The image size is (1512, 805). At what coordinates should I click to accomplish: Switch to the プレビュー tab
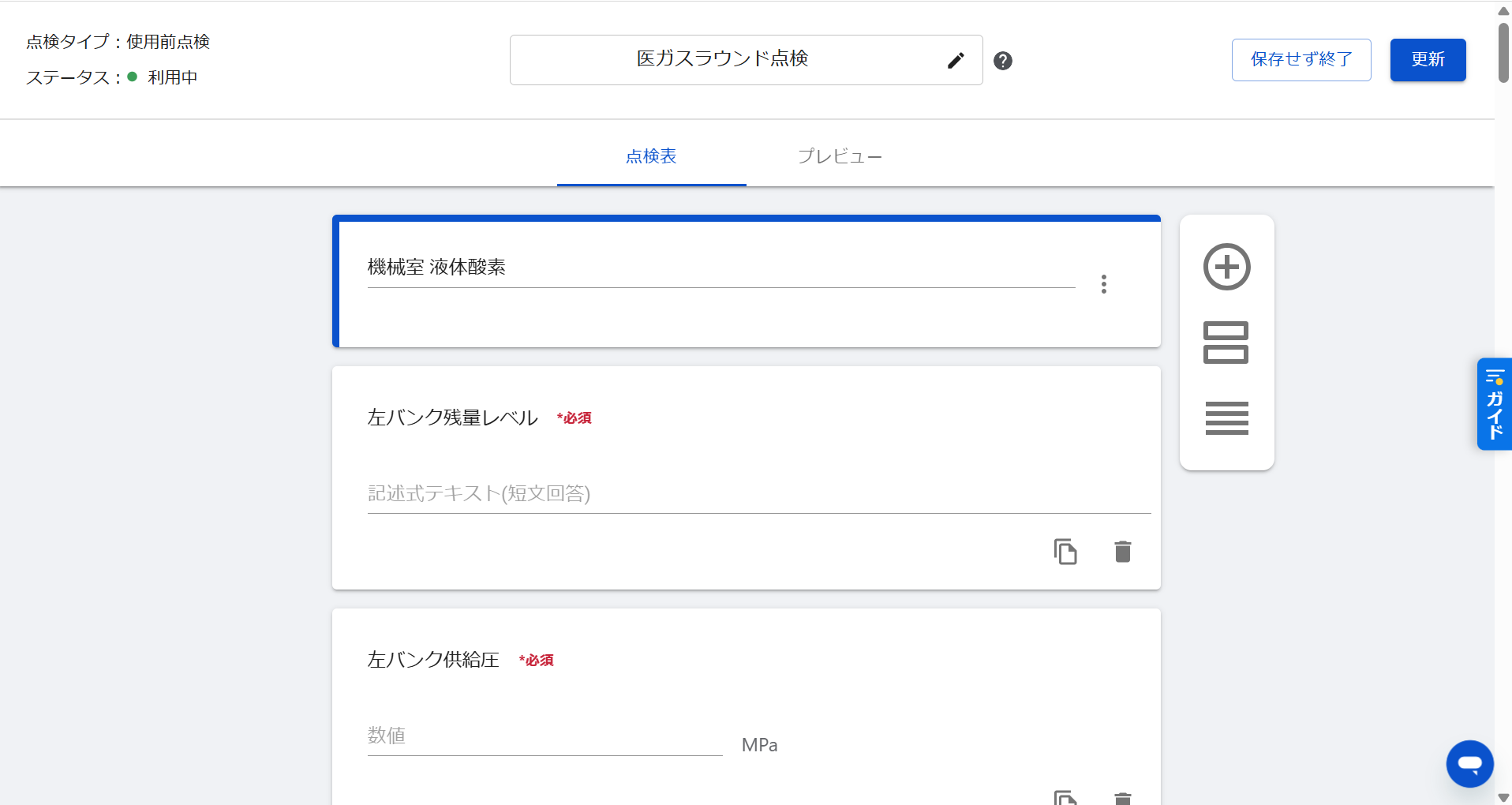pyautogui.click(x=840, y=156)
